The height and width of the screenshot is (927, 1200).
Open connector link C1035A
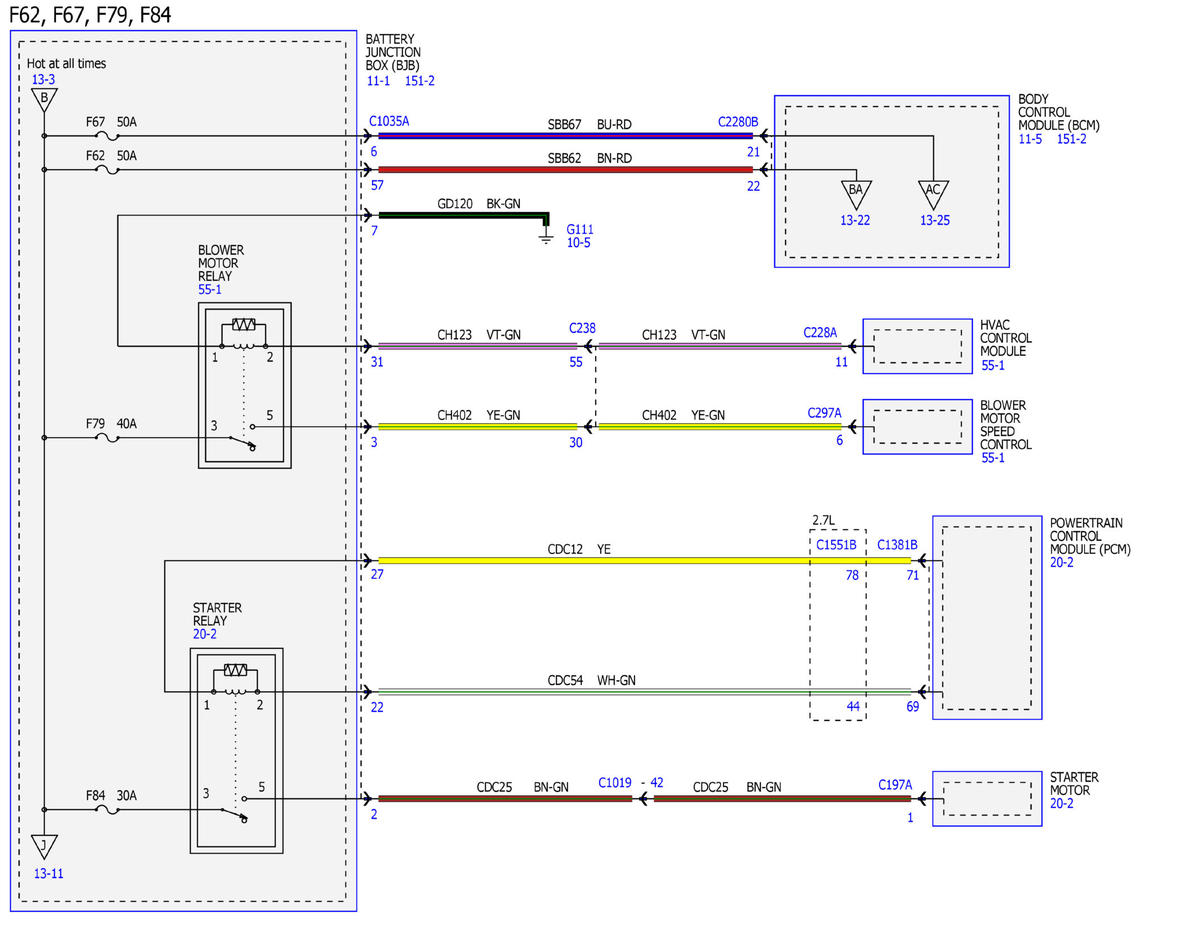click(x=389, y=121)
